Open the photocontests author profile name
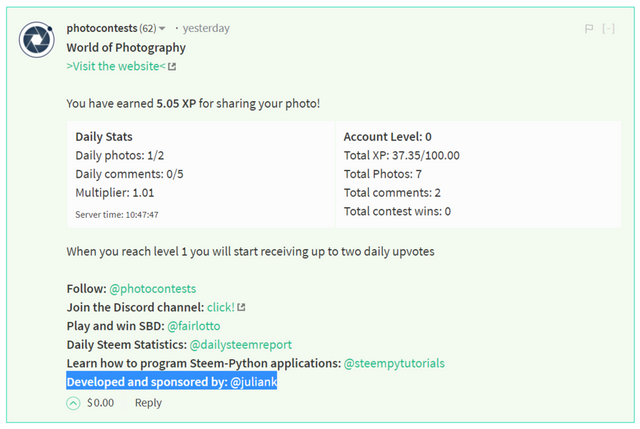 (101, 28)
